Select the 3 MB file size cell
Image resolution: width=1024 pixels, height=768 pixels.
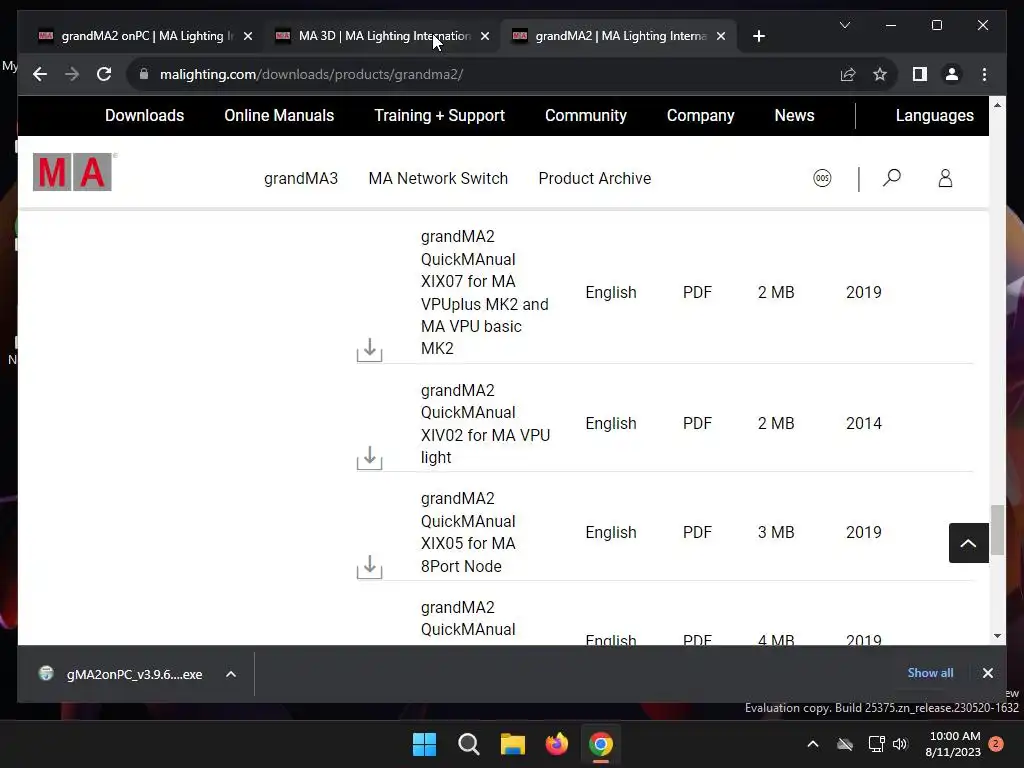[776, 532]
